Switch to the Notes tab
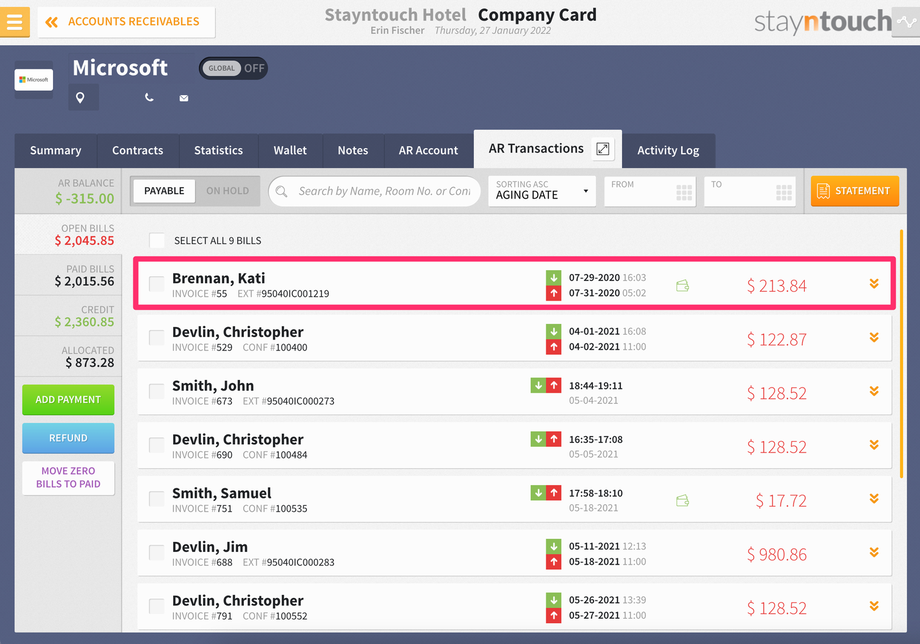The height and width of the screenshot is (644, 920). 353,151
